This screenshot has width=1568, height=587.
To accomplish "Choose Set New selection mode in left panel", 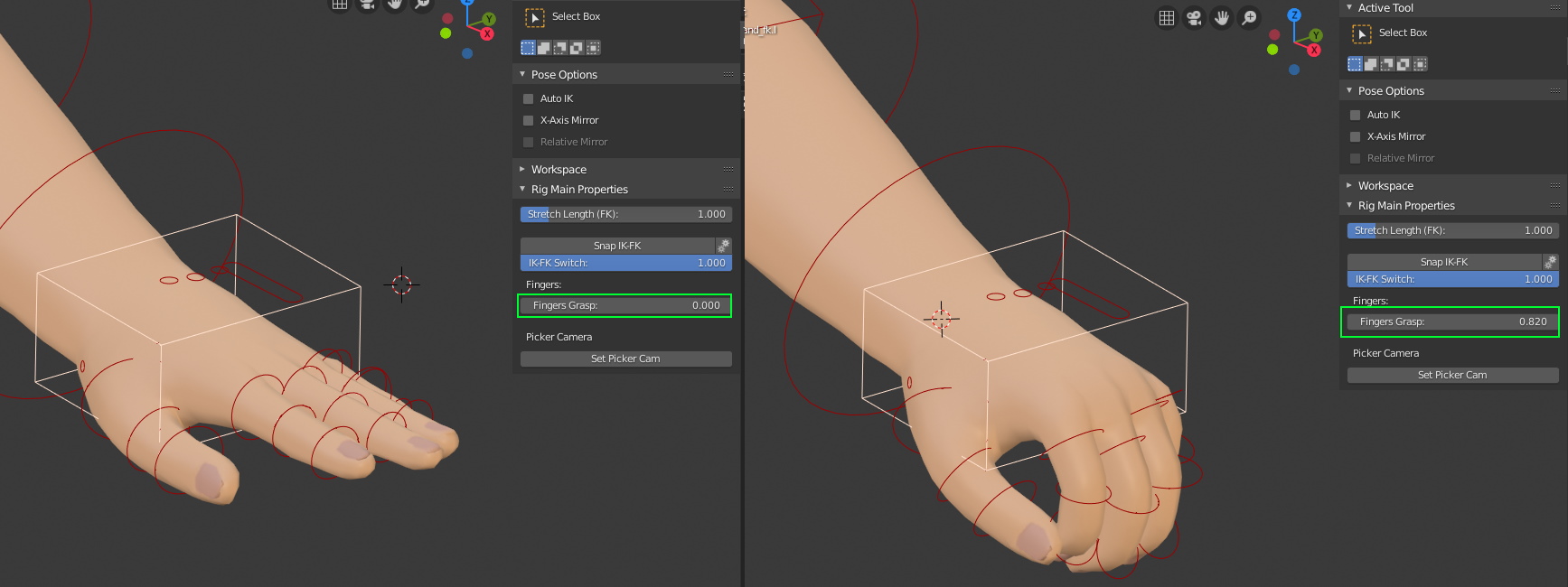I will tap(528, 48).
